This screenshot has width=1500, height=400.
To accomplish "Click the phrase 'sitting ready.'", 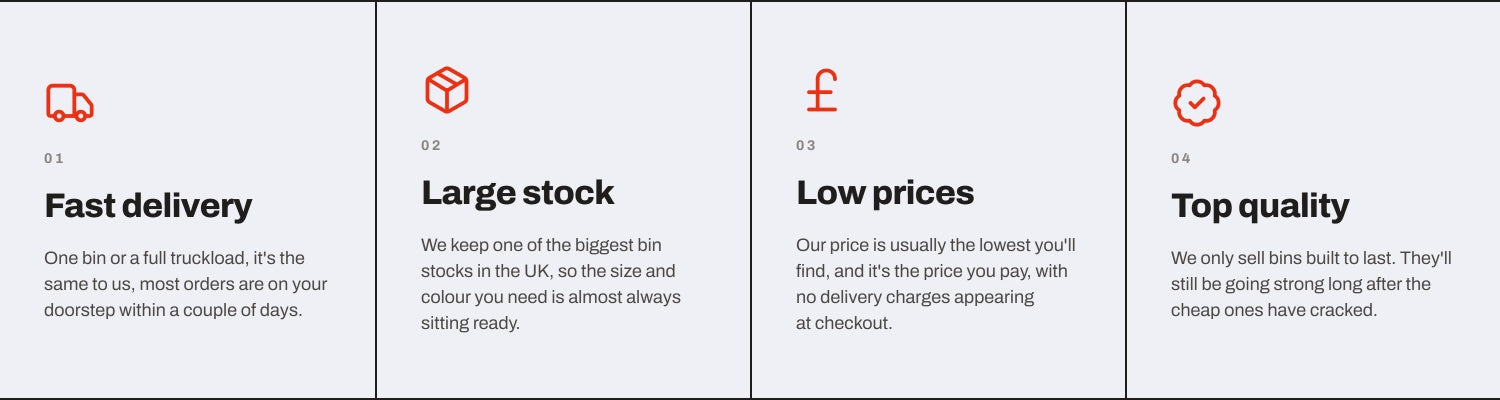I will coord(470,323).
